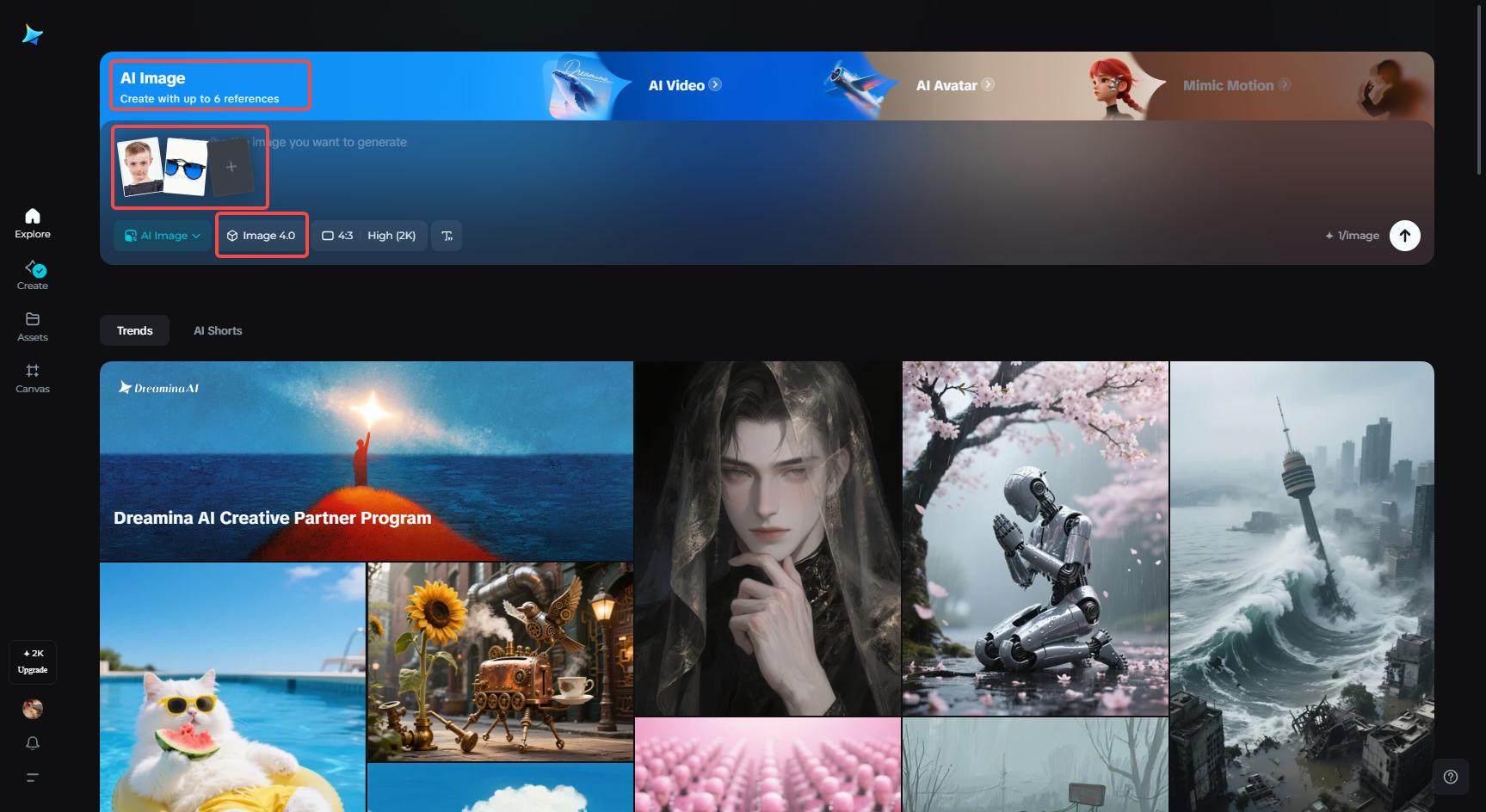The image size is (1486, 812).
Task: Click the Dreamina logo icon
Action: pyautogui.click(x=33, y=34)
